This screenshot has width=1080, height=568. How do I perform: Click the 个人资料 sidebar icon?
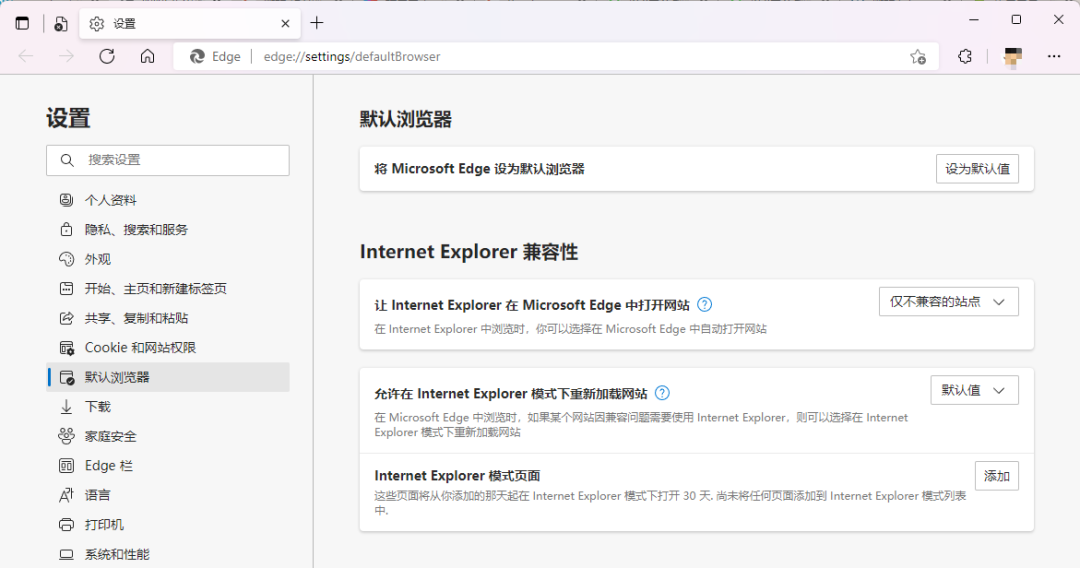pyautogui.click(x=66, y=200)
